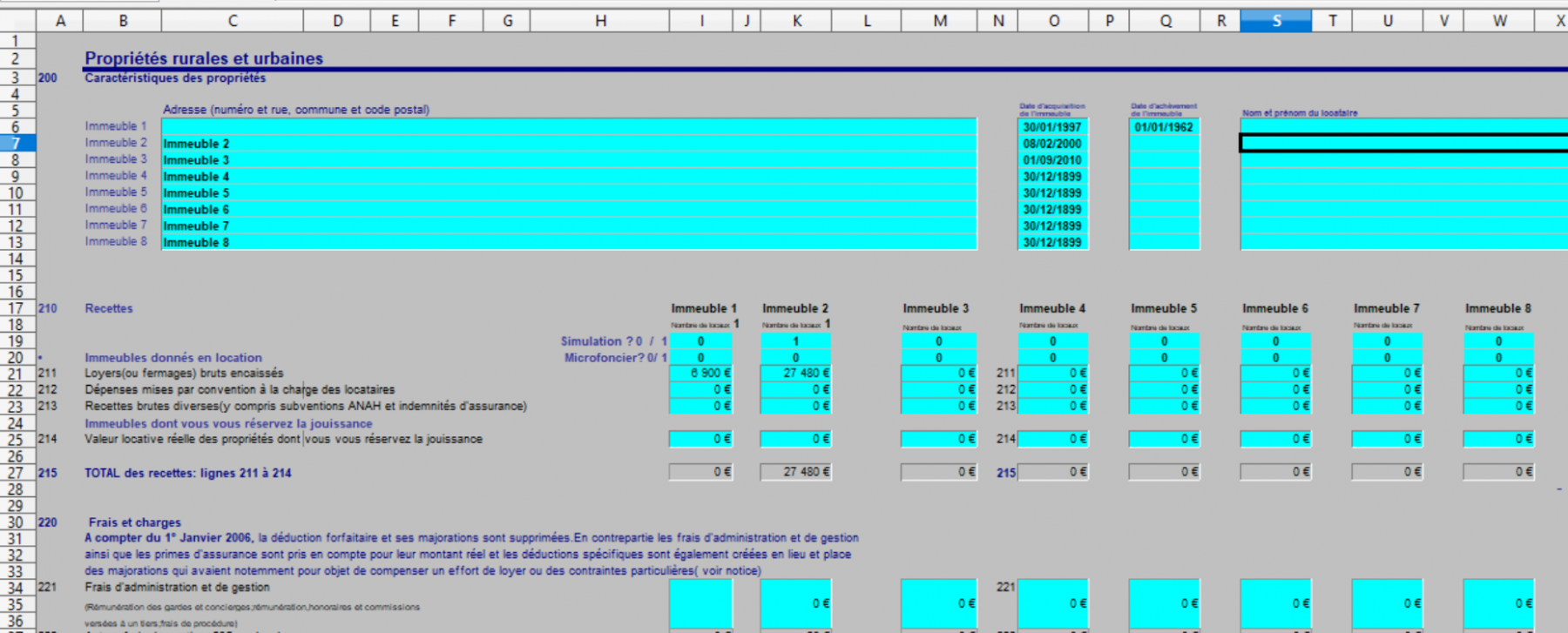Viewport: 1568px width, 633px height.
Task: Click the tenant name cell for Immeuble 1
Action: (1403, 126)
